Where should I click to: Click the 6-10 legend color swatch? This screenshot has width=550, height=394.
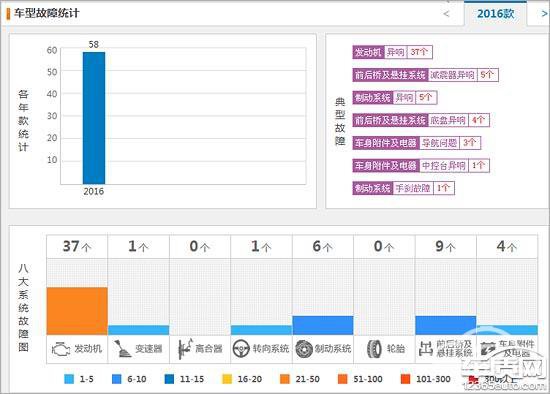tap(116, 379)
